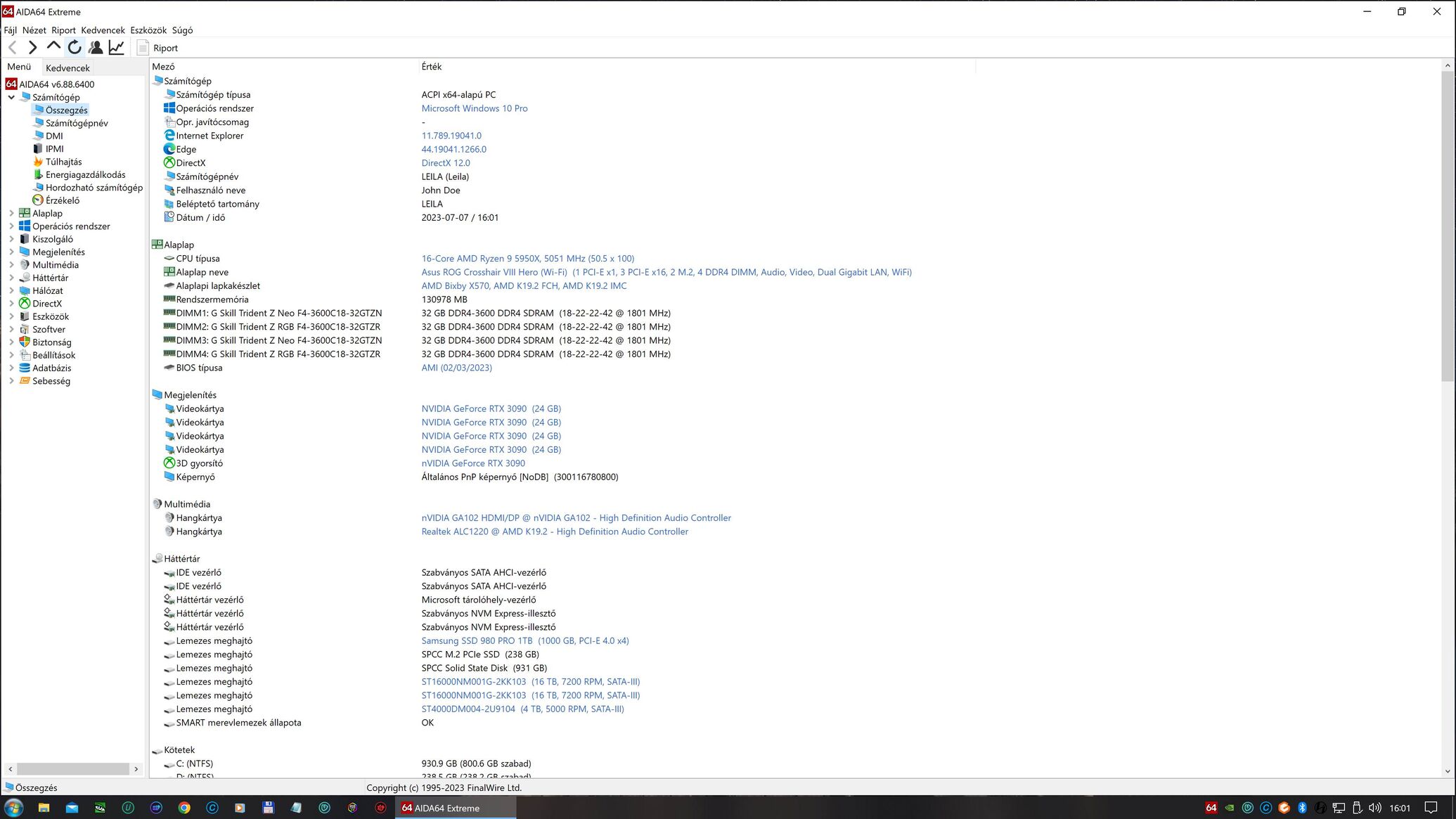Open the Samsung SSD 980 PRO 1TB link
The width and height of the screenshot is (1456, 819).
pos(525,641)
